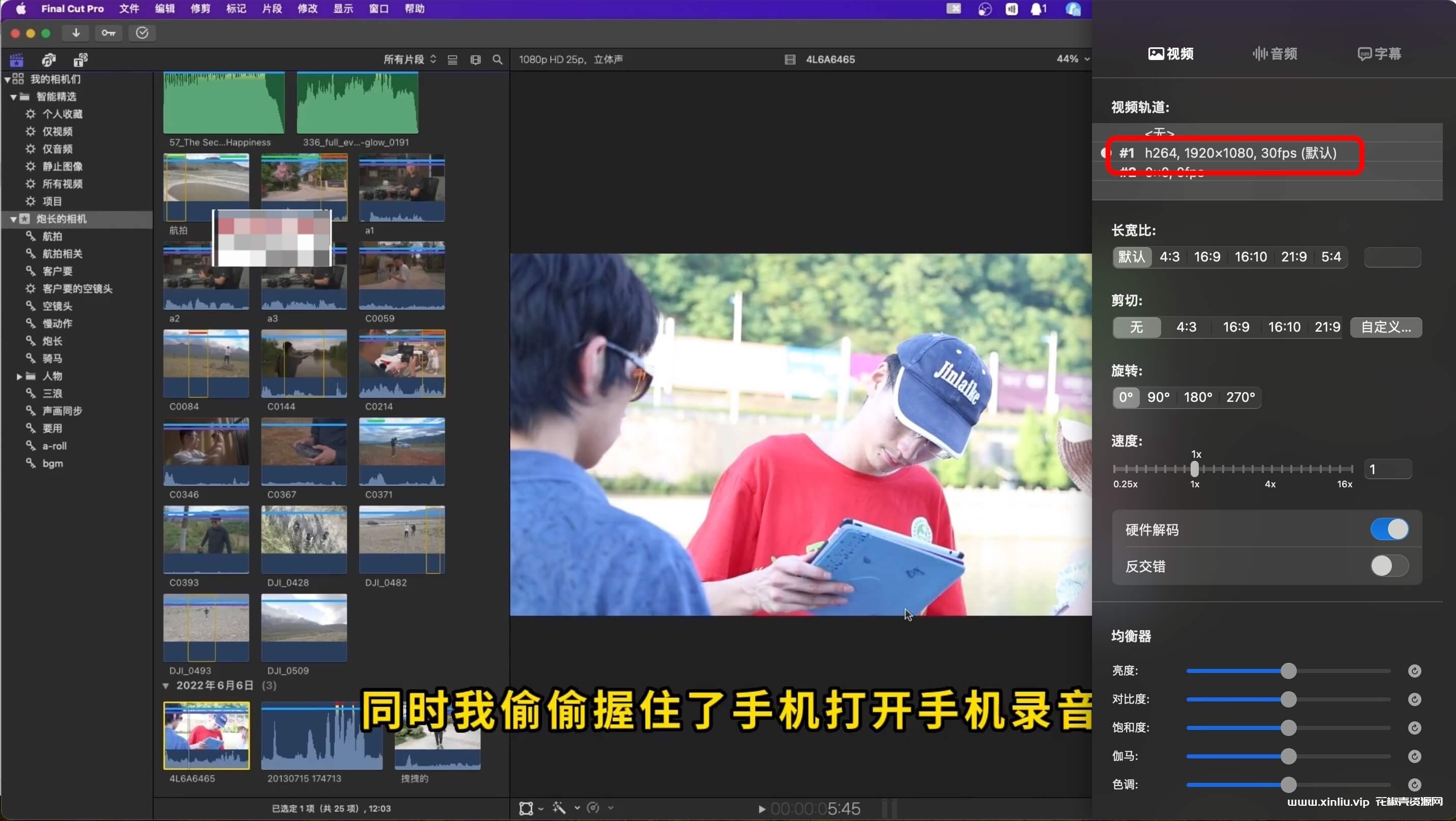This screenshot has height=821, width=1456.
Task: Open the 编辑 menu
Action: coord(165,9)
